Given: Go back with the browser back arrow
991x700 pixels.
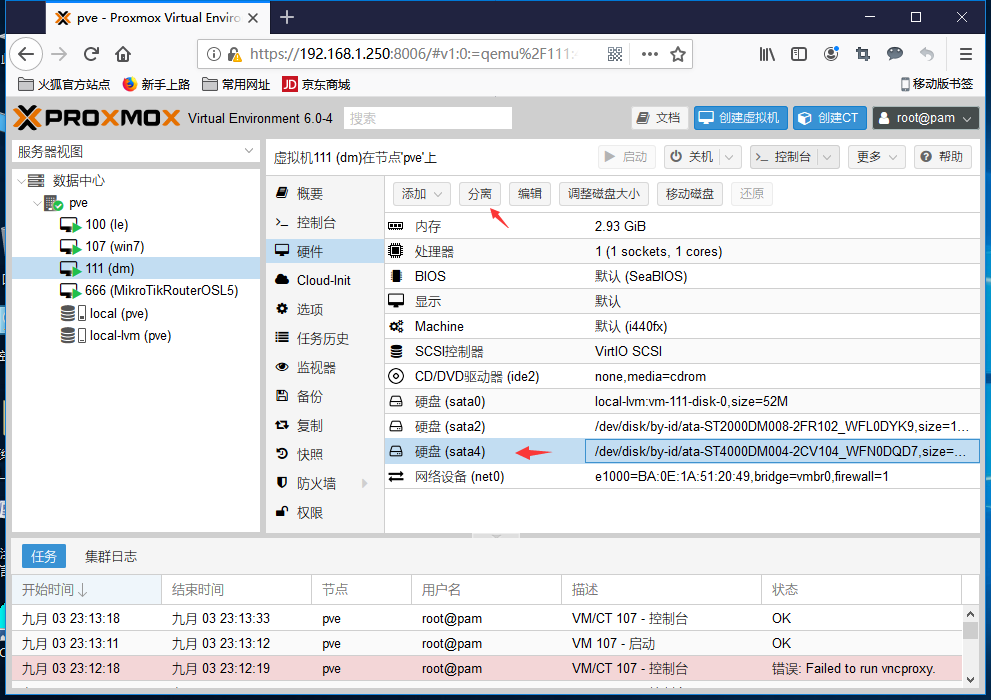Looking at the screenshot, I should (26, 54).
